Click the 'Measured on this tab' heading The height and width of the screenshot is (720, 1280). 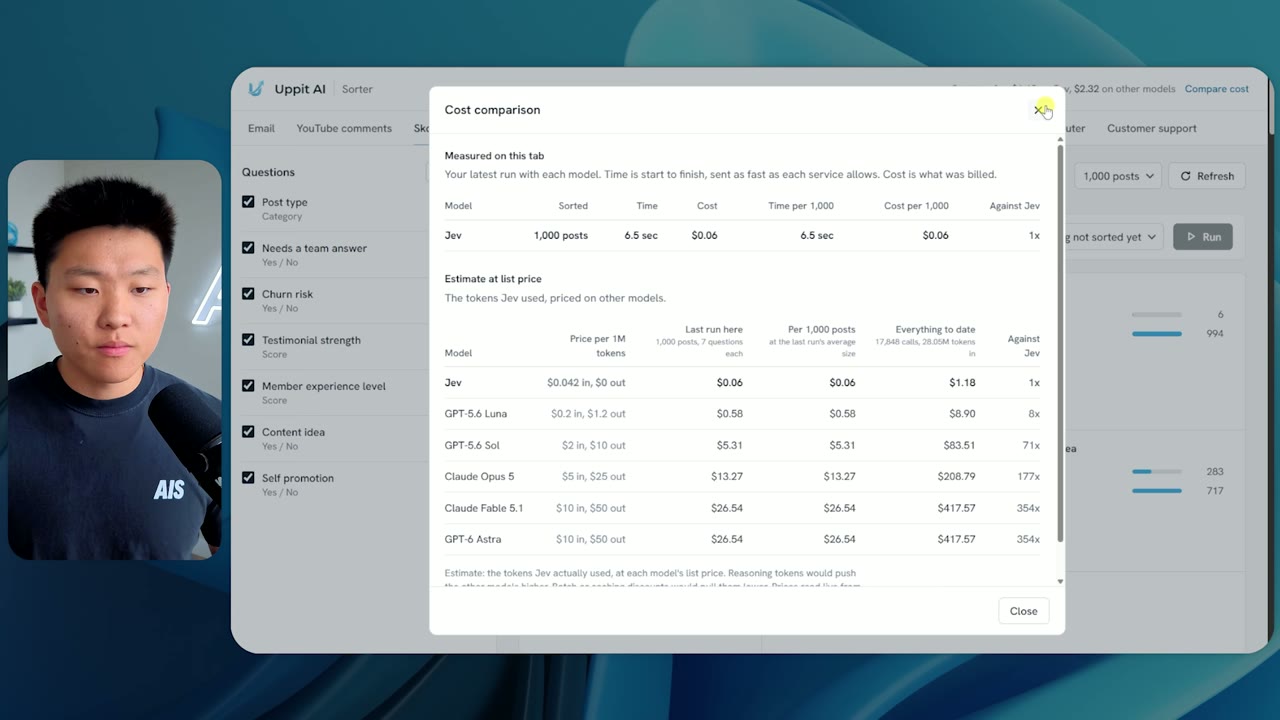pyautogui.click(x=494, y=156)
